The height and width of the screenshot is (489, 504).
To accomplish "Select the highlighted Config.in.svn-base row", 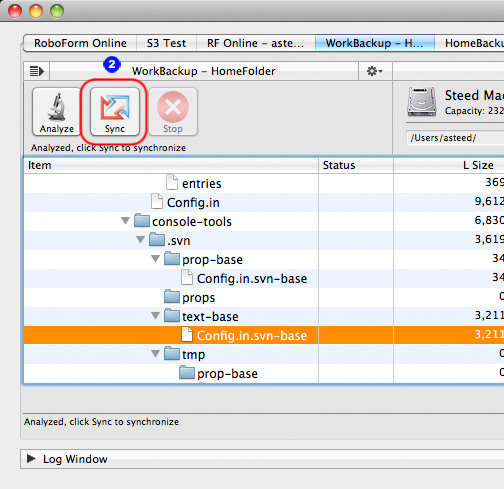I will coord(264,335).
